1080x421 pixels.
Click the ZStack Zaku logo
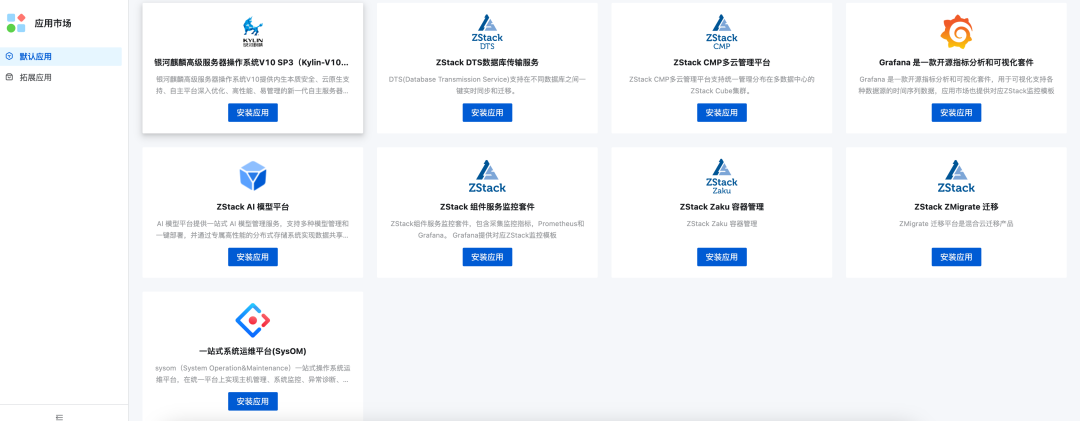(x=721, y=176)
